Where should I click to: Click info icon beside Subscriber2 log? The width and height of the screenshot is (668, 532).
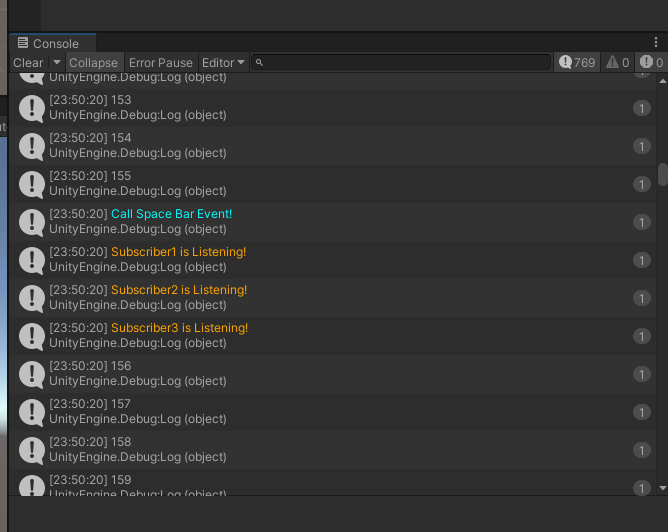click(x=32, y=298)
